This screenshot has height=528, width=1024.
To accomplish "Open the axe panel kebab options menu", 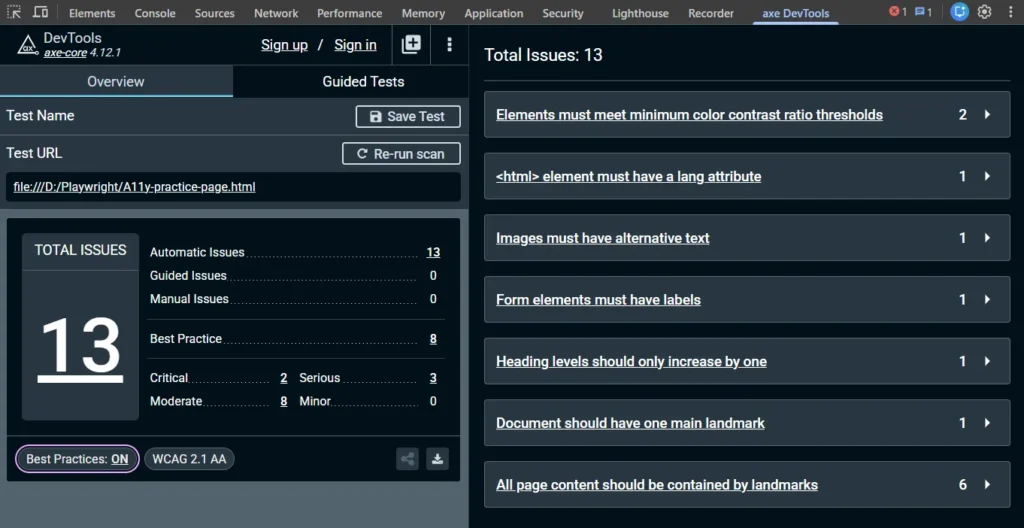I will (x=449, y=44).
